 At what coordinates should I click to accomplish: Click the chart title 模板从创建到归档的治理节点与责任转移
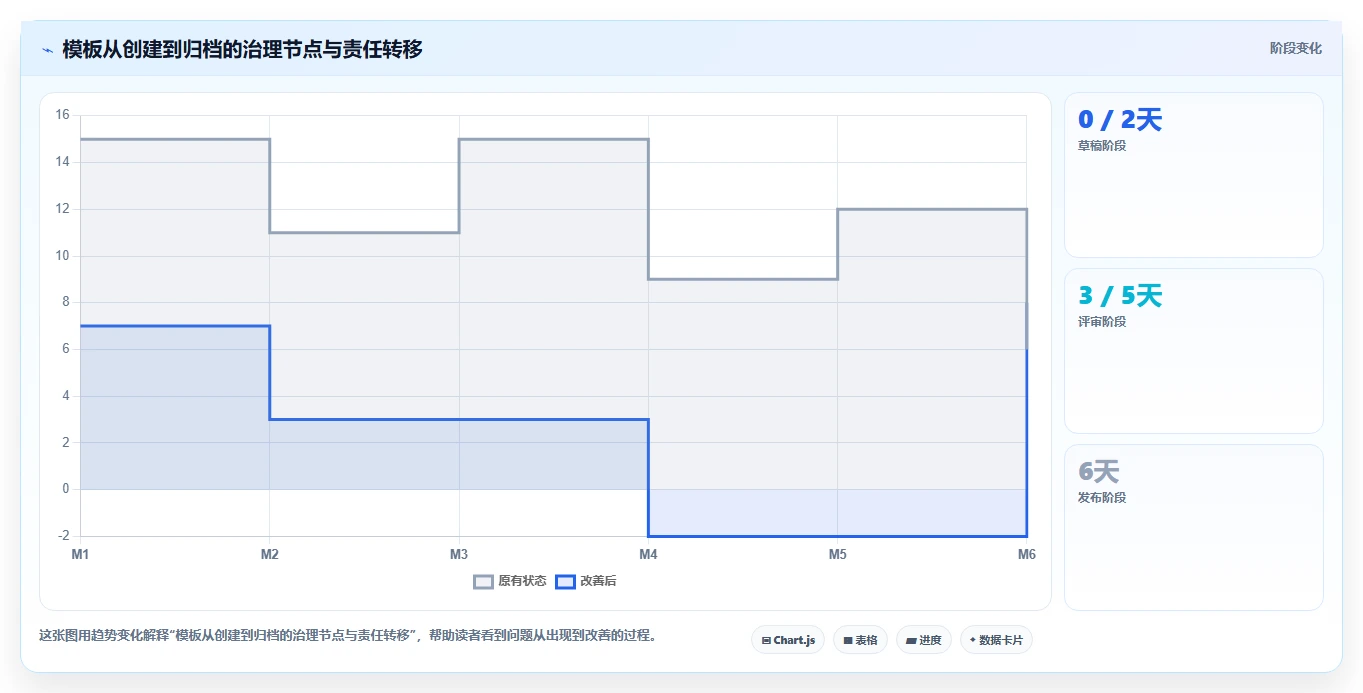point(242,49)
